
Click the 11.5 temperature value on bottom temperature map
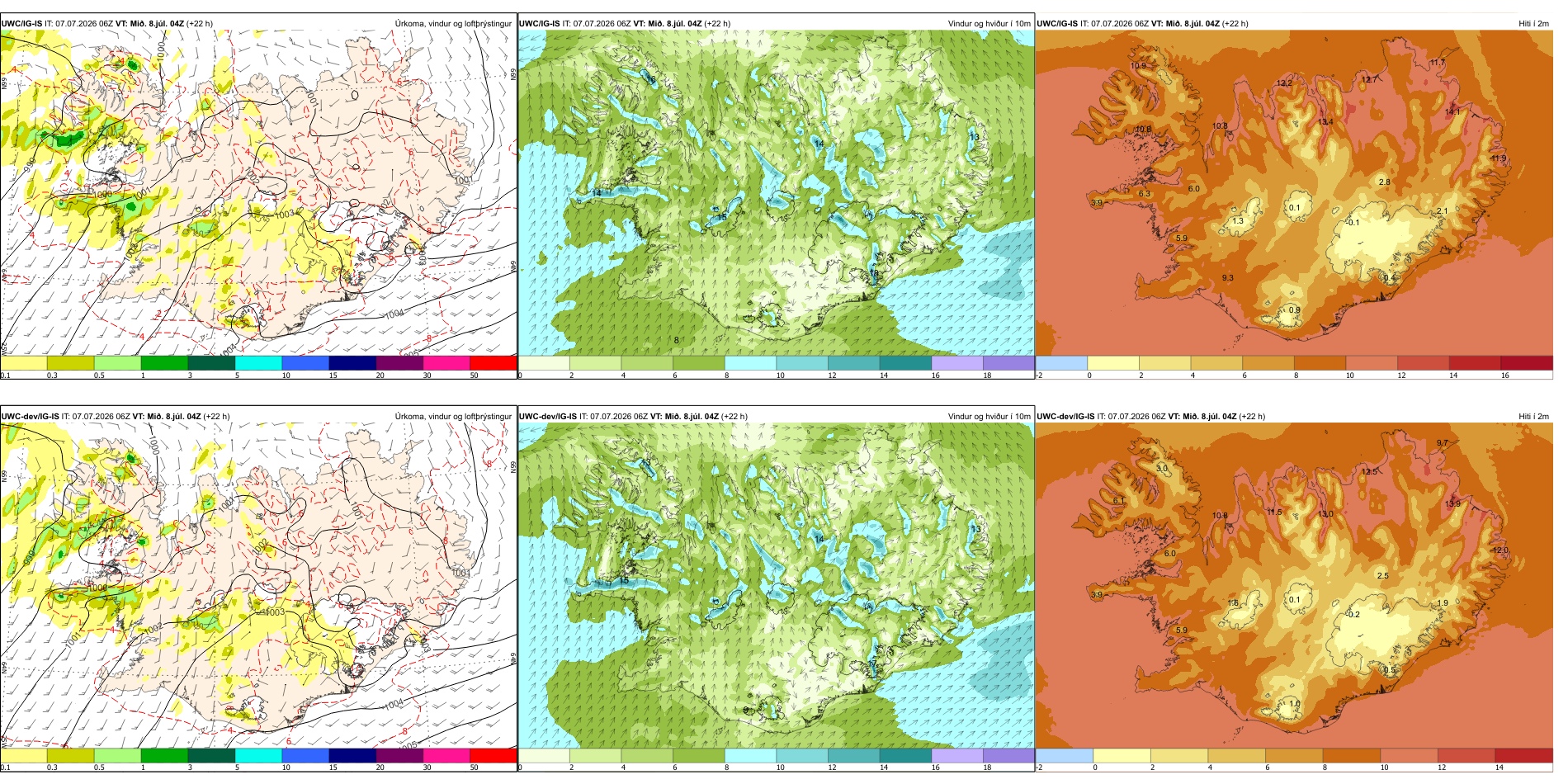[x=1275, y=512]
